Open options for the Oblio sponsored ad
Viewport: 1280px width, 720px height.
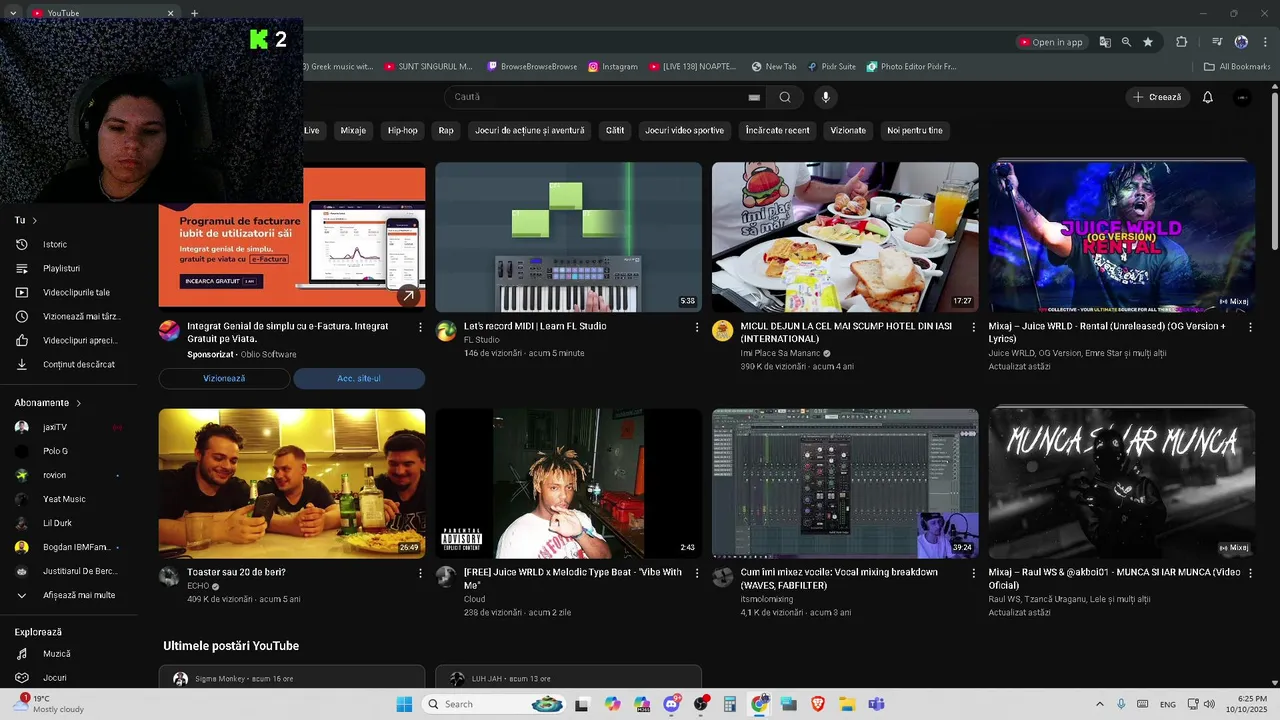(x=420, y=327)
